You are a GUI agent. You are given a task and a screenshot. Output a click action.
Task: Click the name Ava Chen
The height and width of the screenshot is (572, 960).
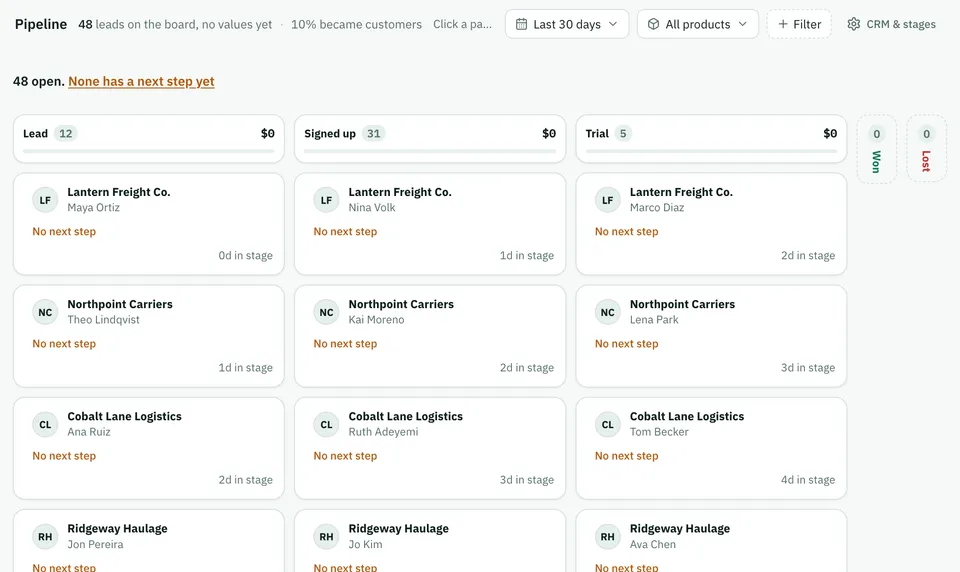(653, 544)
